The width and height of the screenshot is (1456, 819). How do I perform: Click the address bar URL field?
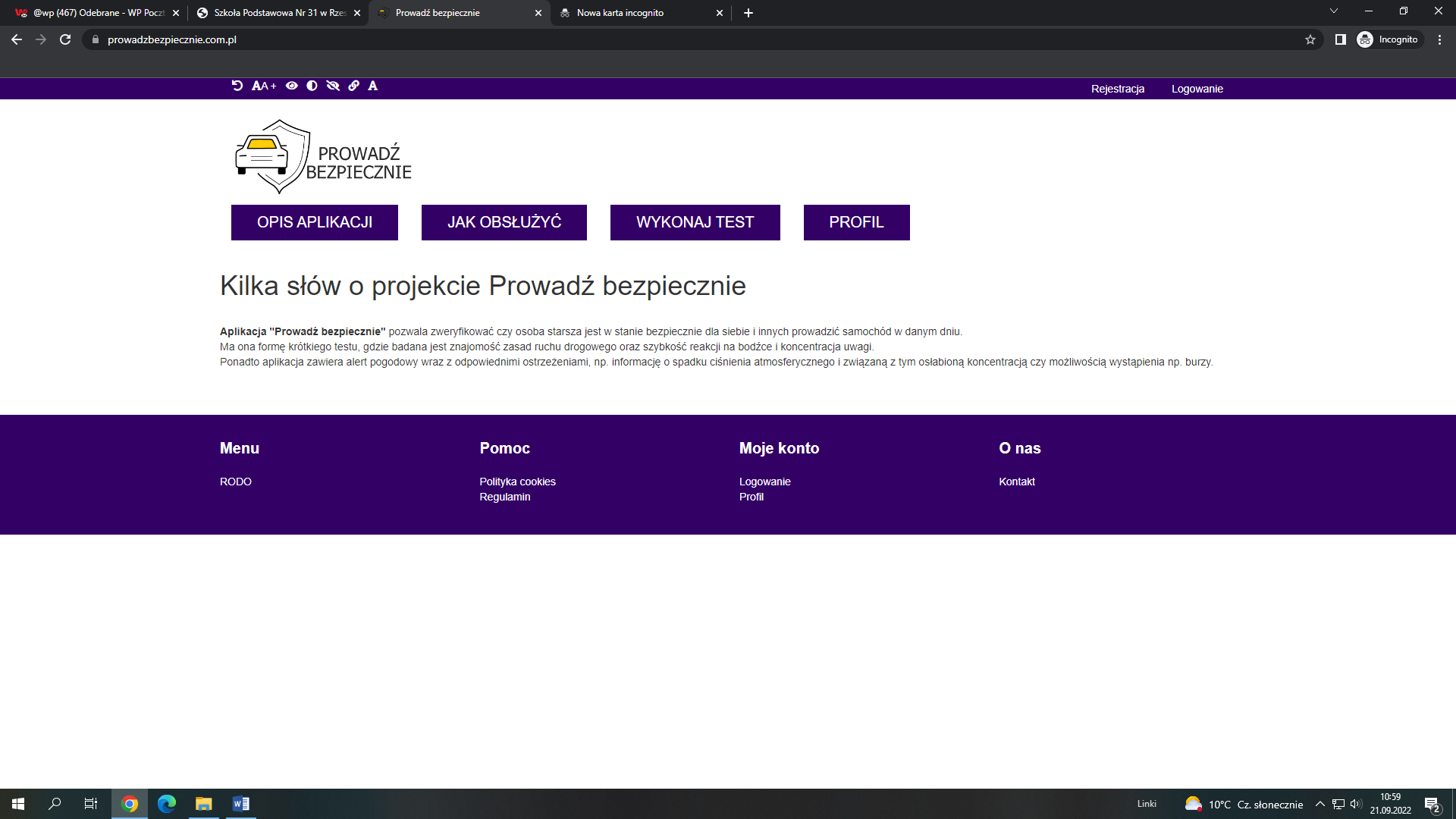click(531, 39)
